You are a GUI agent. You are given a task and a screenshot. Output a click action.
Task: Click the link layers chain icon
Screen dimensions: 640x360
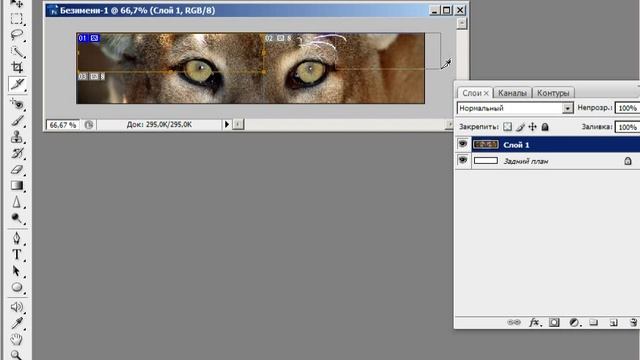[514, 322]
